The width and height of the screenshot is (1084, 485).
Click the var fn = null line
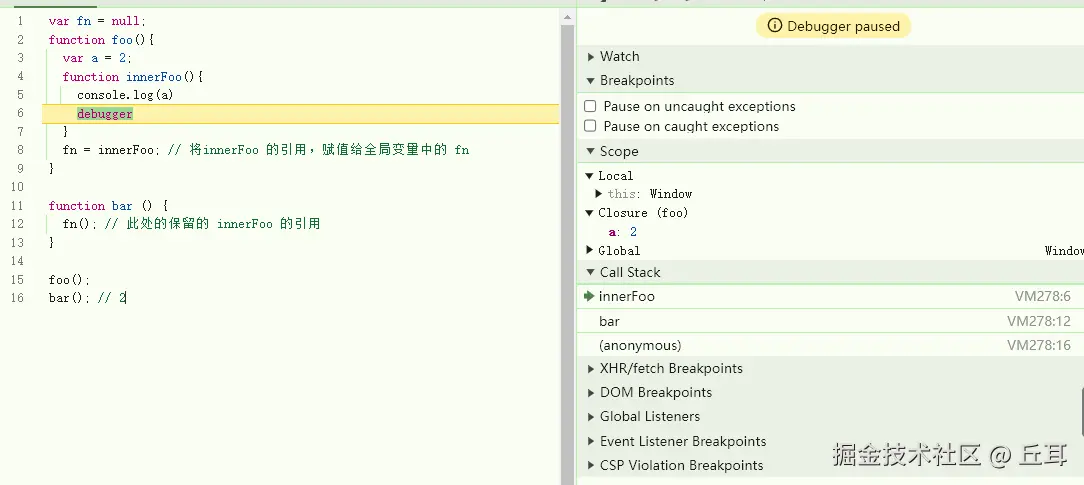97,21
